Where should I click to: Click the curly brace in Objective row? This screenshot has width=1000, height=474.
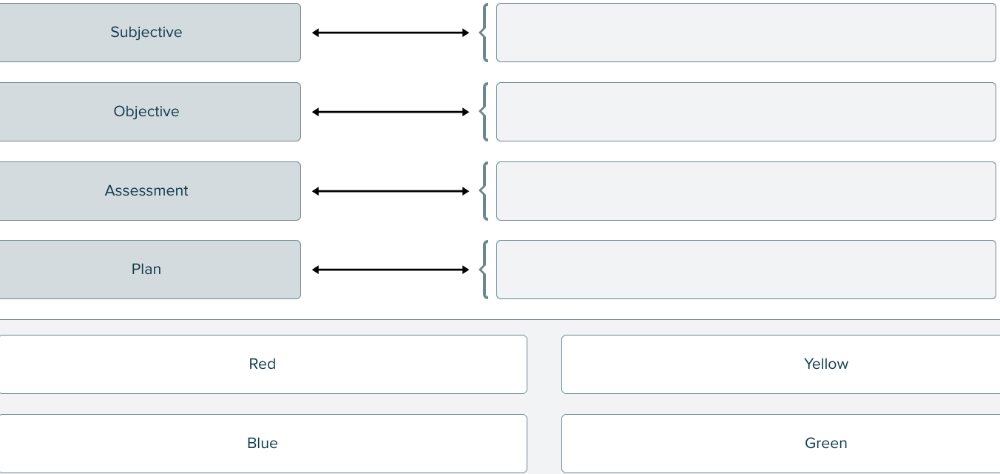pyautogui.click(x=485, y=112)
